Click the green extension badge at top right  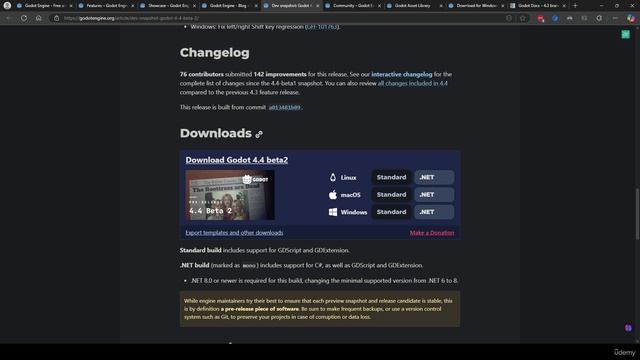[625, 35]
